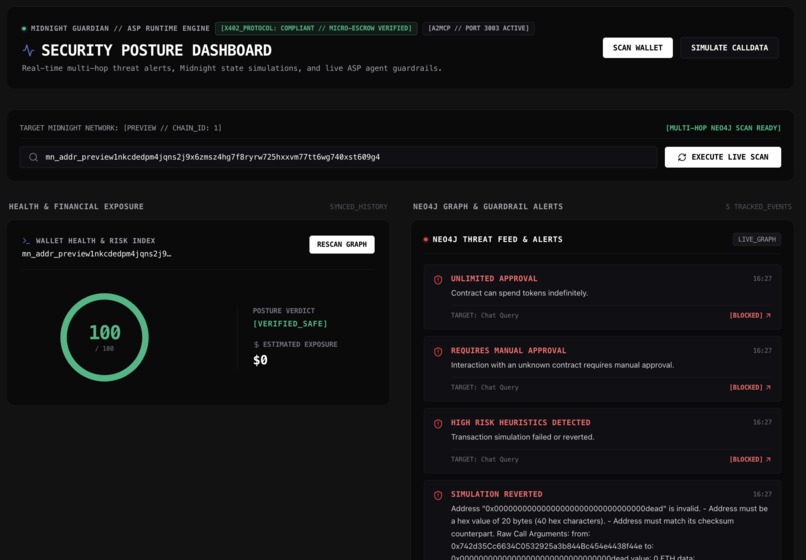
Task: Click the Health & Financial Exposure heading
Action: pos(76,207)
